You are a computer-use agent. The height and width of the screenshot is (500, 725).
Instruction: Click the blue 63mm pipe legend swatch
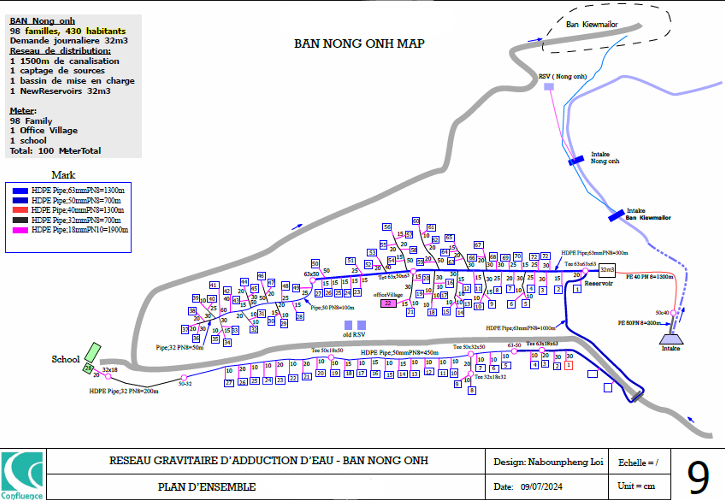tap(18, 189)
